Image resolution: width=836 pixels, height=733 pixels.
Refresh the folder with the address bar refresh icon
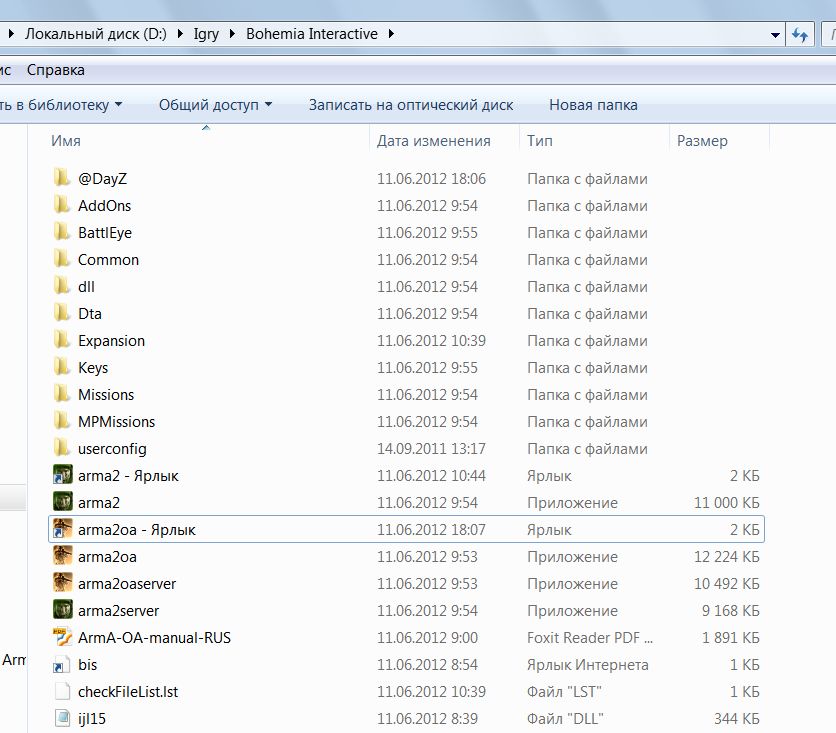click(799, 35)
